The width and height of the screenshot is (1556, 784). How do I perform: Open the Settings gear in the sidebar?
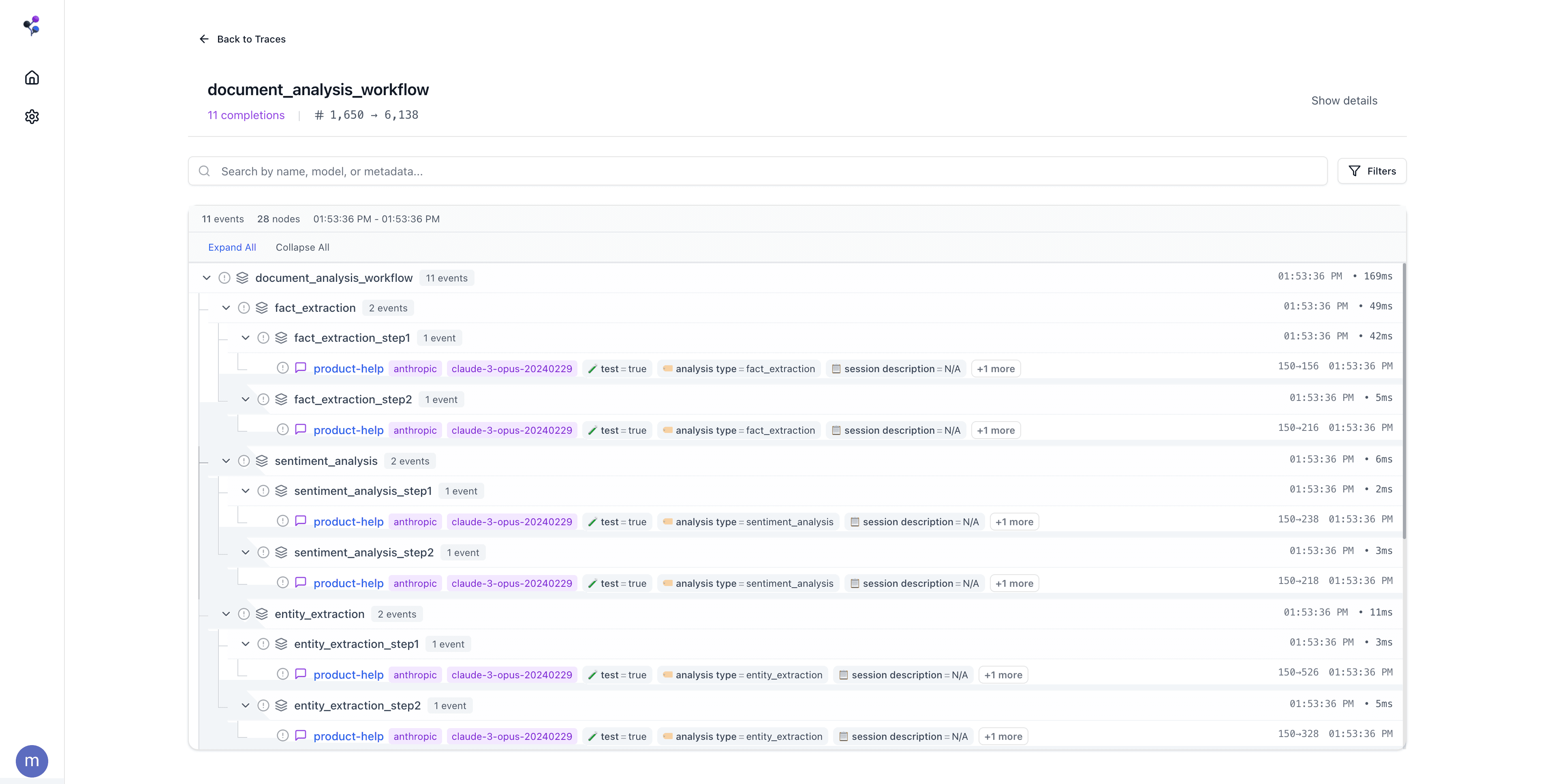click(32, 117)
